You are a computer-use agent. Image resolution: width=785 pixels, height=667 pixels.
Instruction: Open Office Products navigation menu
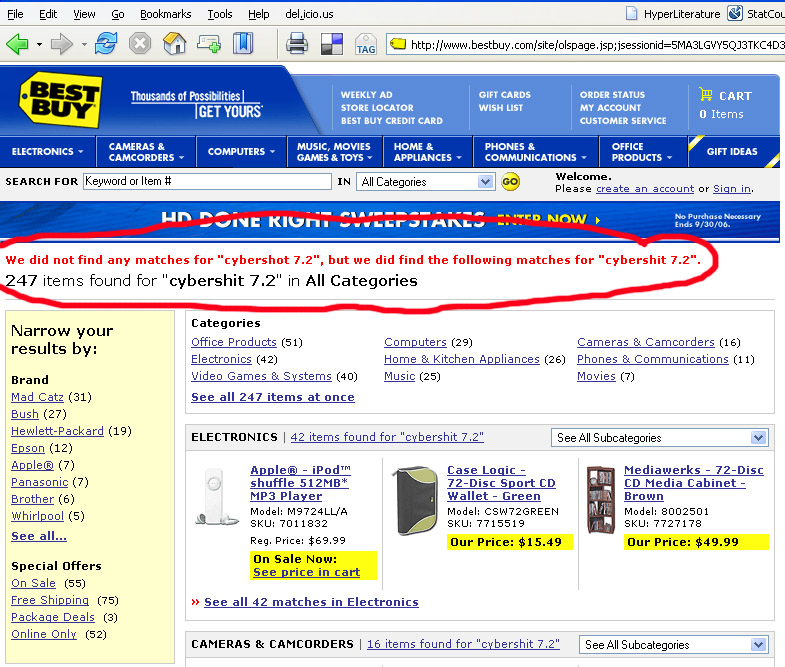click(x=641, y=152)
